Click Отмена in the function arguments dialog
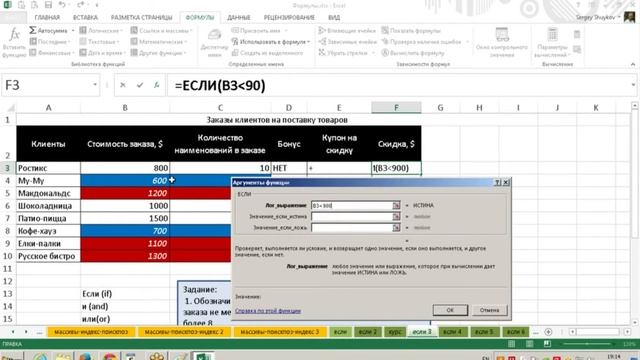This screenshot has height=360, width=640. coord(489,310)
